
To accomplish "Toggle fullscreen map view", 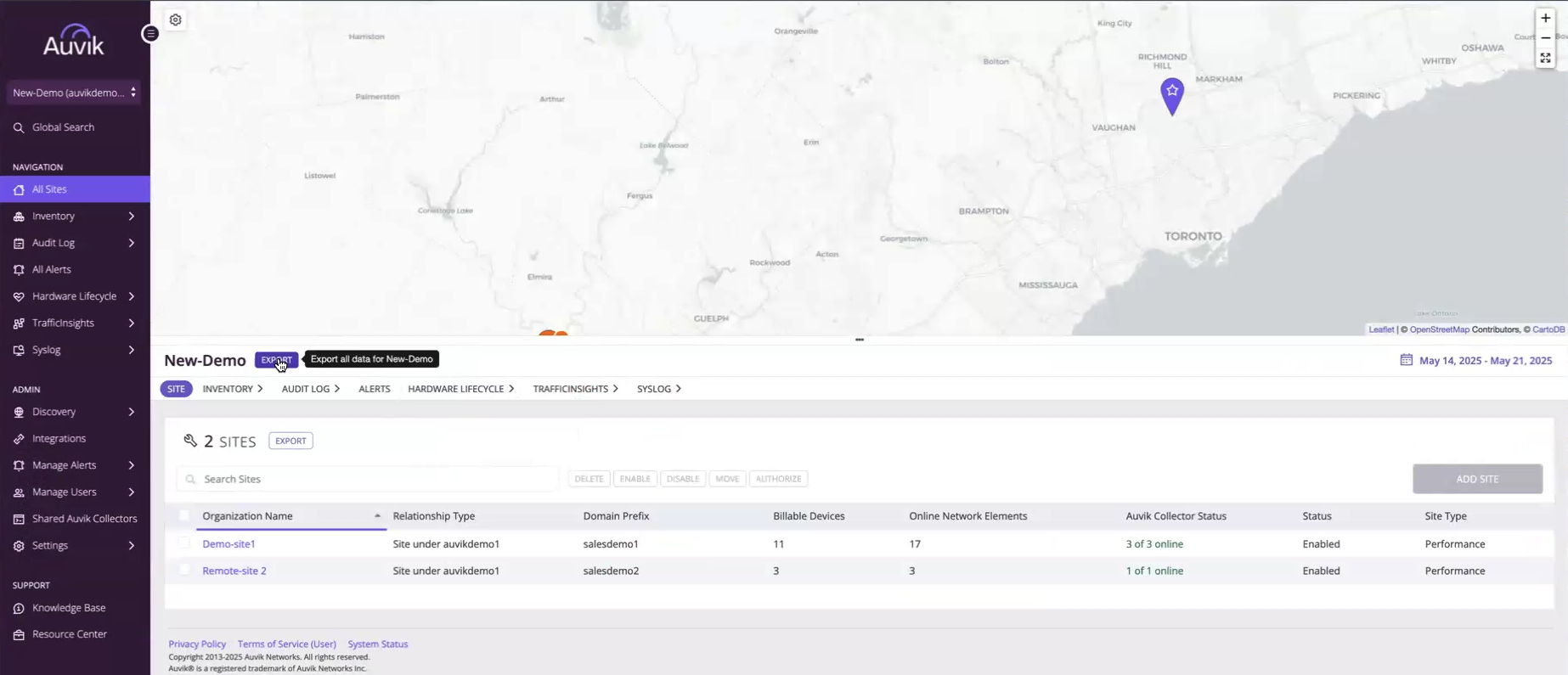I will coord(1545,59).
